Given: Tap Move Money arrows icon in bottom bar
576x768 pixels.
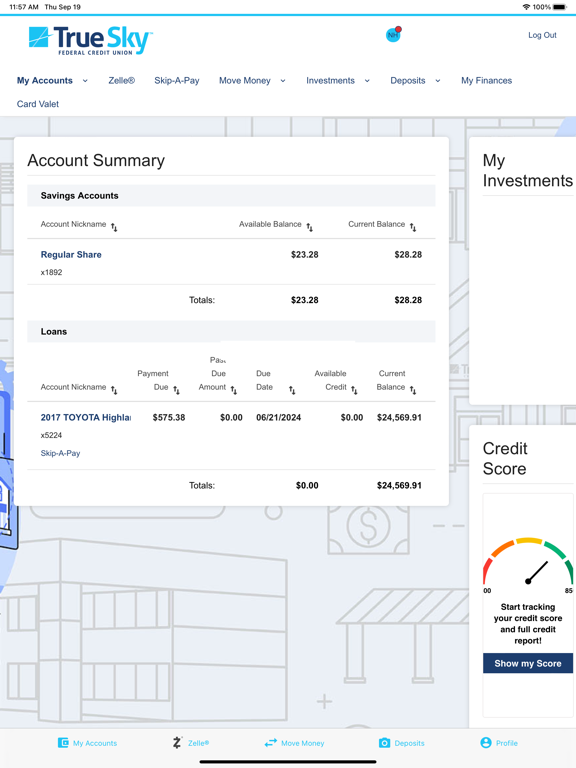Looking at the screenshot, I should (270, 743).
